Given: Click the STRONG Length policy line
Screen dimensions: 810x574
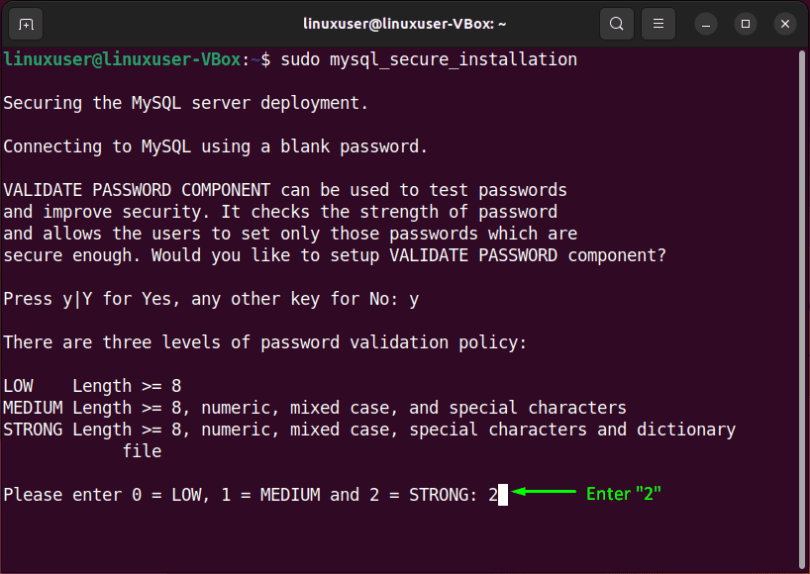Looking at the screenshot, I should (369, 430).
